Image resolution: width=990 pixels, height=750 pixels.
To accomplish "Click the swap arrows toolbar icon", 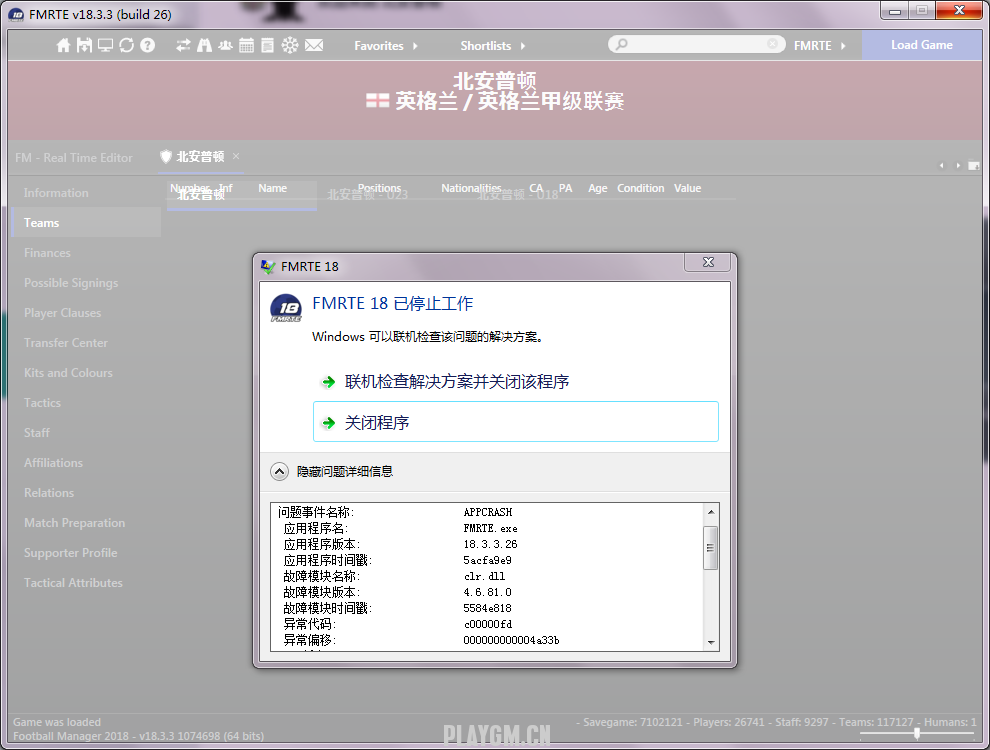I will 183,45.
